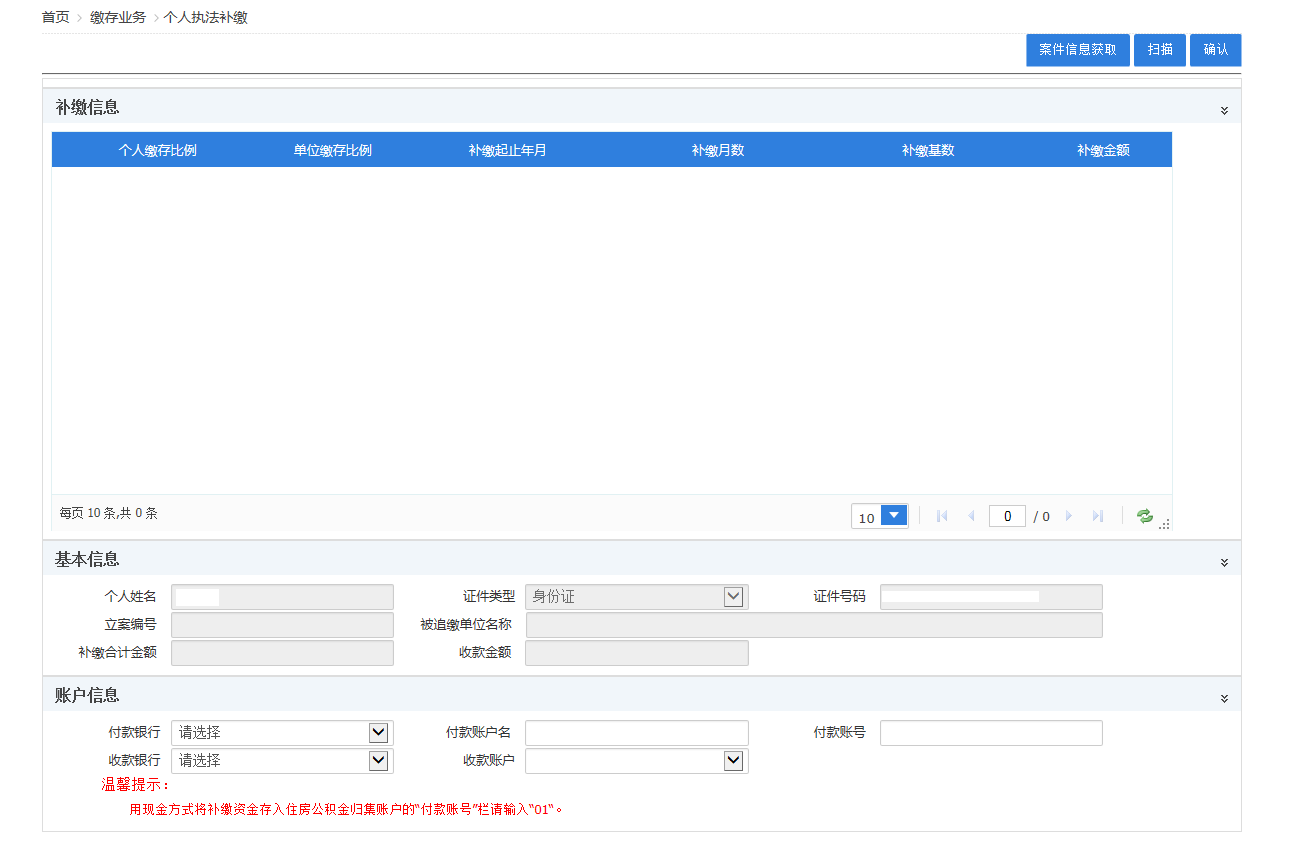The image size is (1306, 852).
Task: Expand the 收款账户 dropdown
Action: [733, 761]
